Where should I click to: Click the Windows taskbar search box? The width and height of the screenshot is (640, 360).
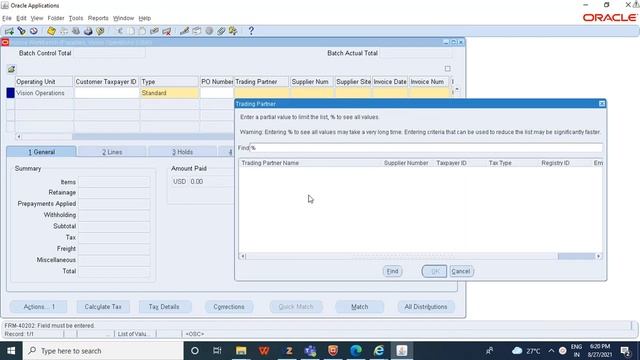[103, 351]
